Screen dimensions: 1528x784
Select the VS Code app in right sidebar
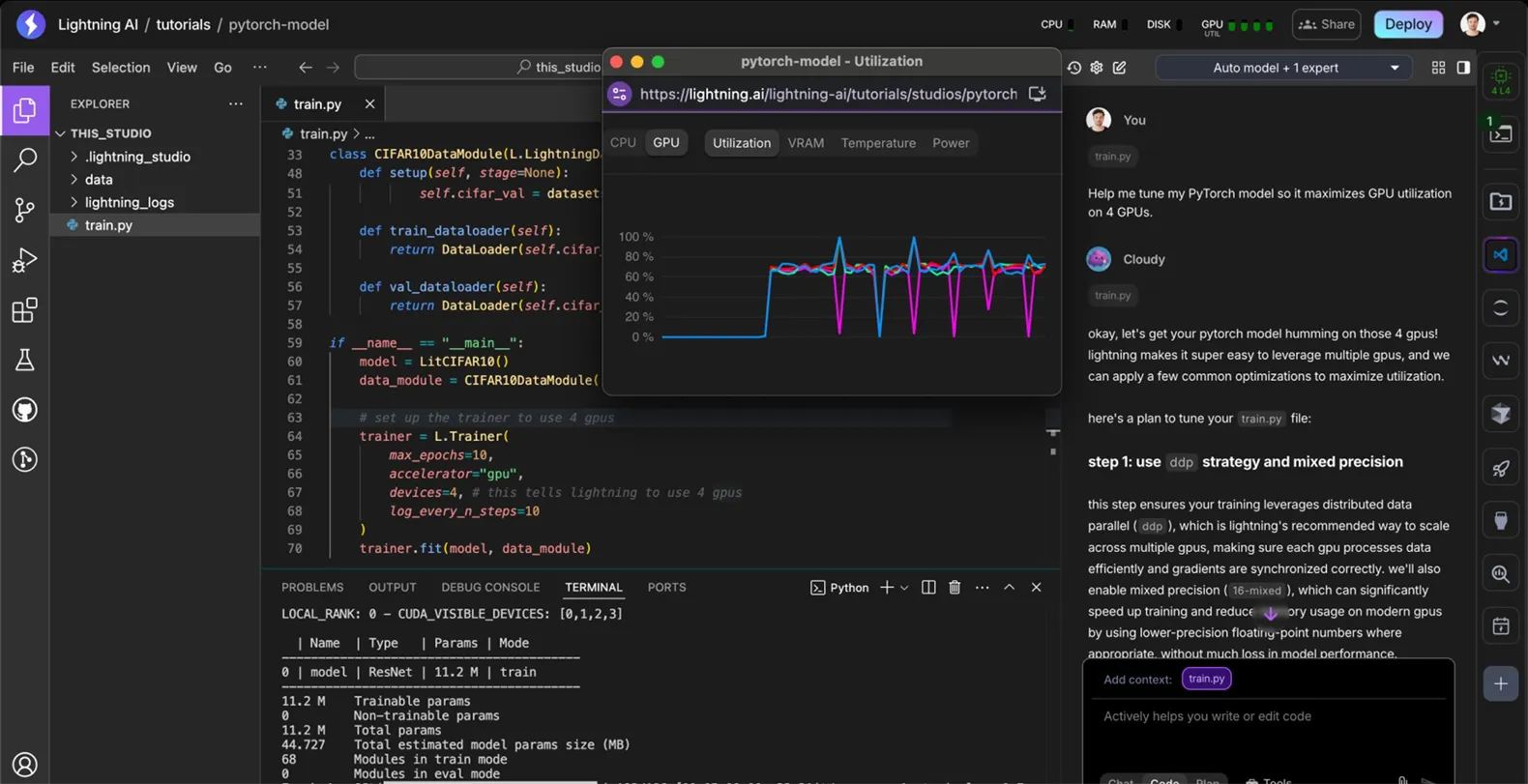click(x=1501, y=255)
